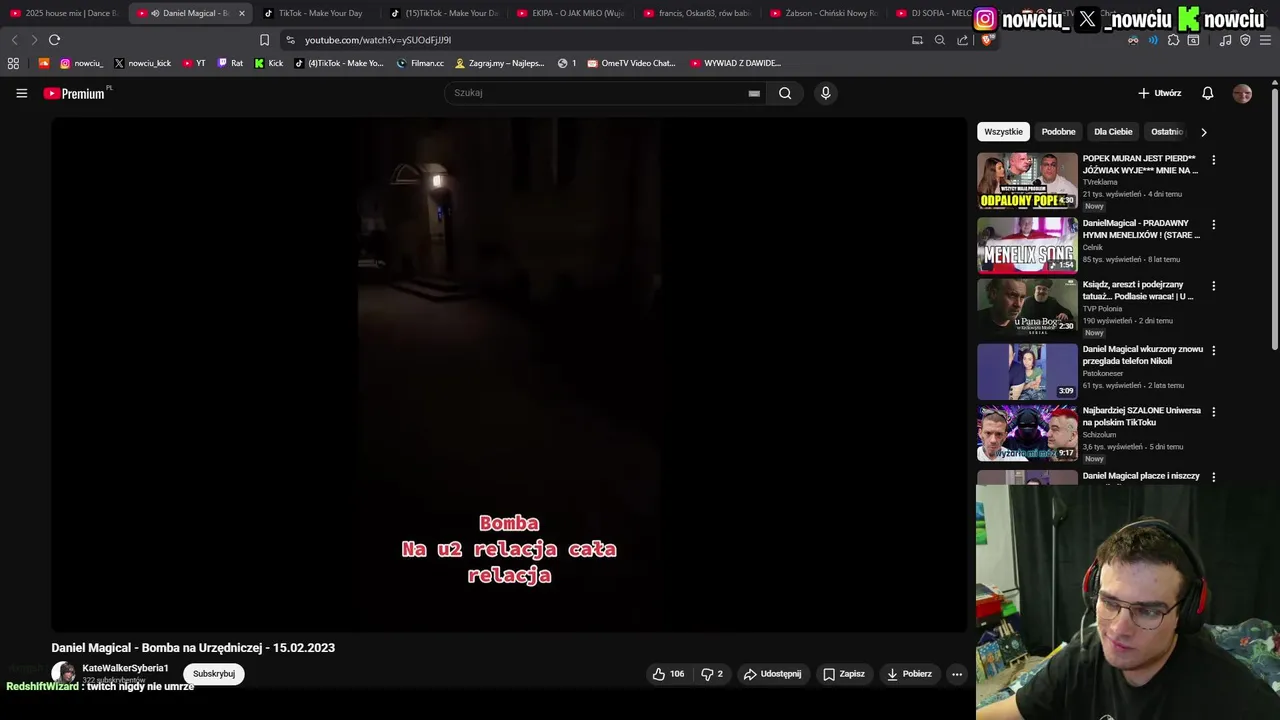
Task: Open options for Daniel Magical wkurzony video
Action: (x=1214, y=351)
